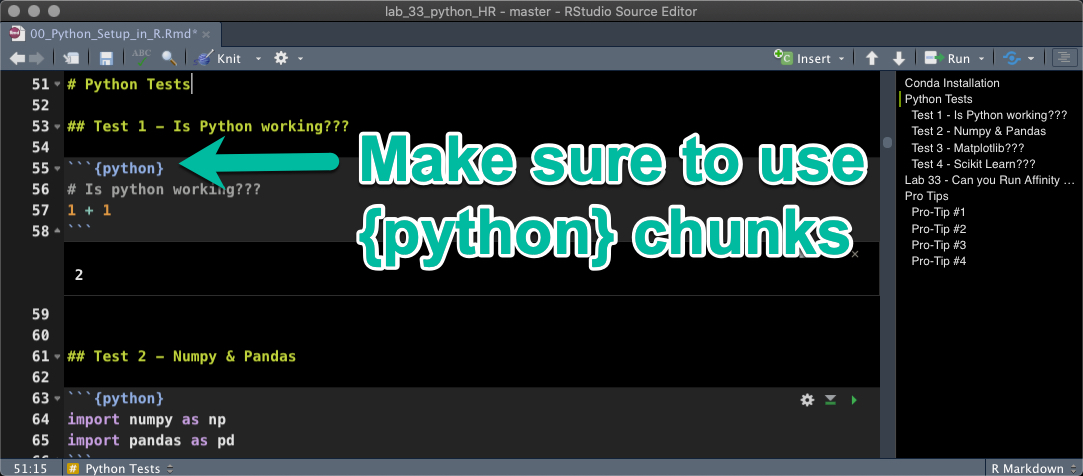
Task: Click 'import numpy as np' on line 64
Action: (146, 419)
